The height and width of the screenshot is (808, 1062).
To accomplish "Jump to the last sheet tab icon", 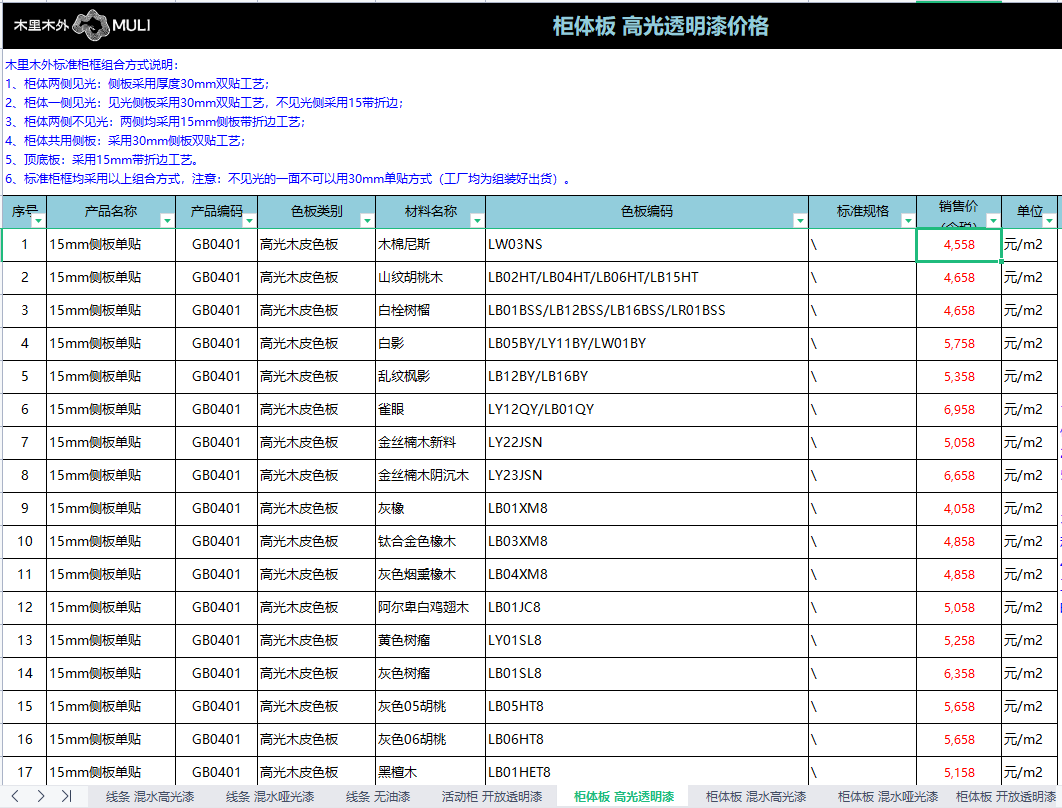I will [x=66, y=796].
